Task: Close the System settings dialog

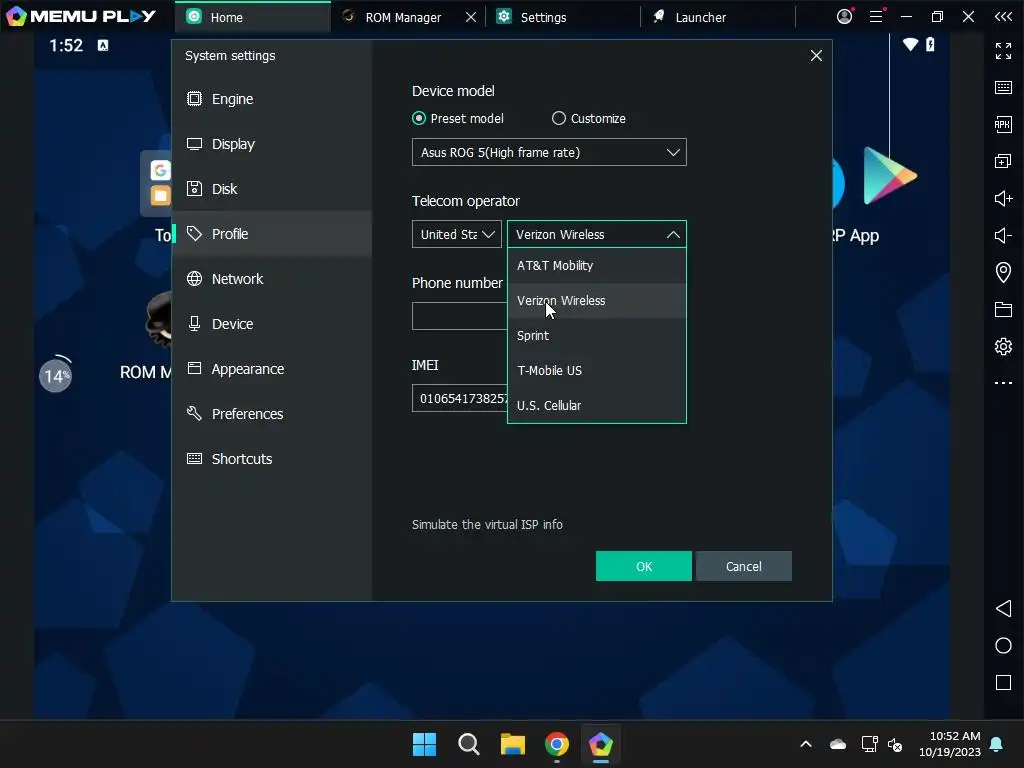Action: (x=816, y=56)
